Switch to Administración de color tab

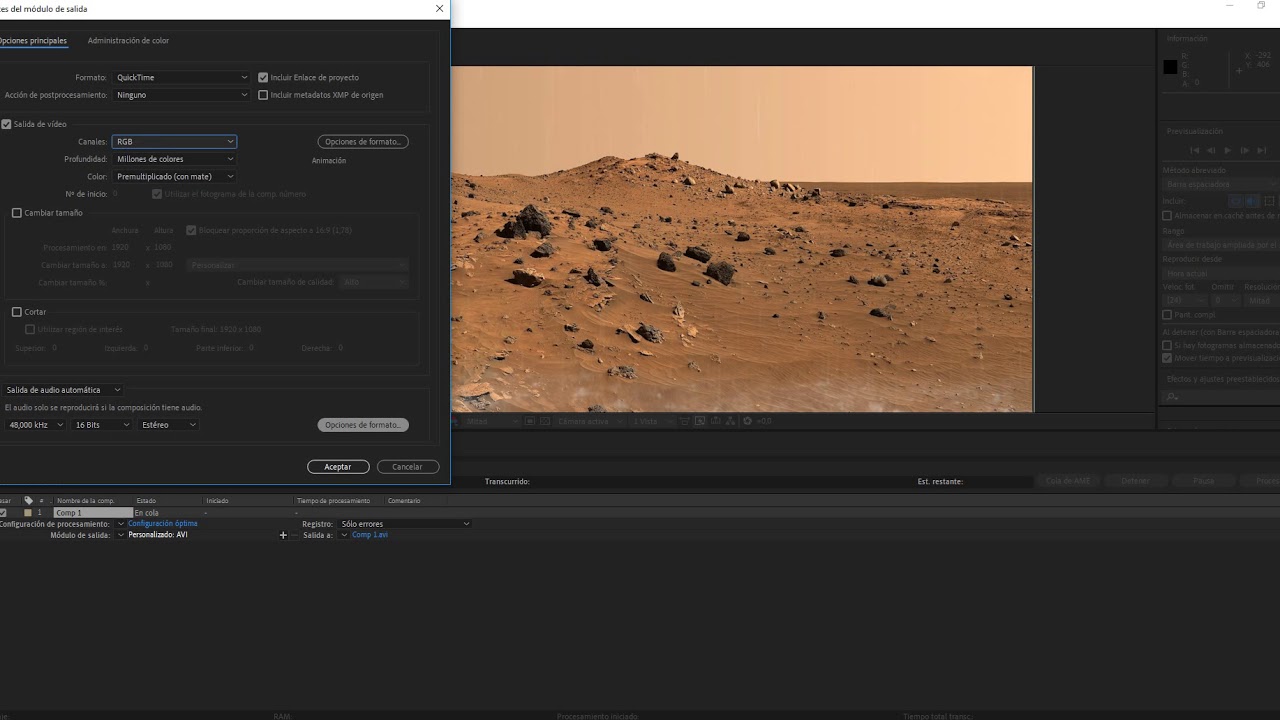coord(128,41)
